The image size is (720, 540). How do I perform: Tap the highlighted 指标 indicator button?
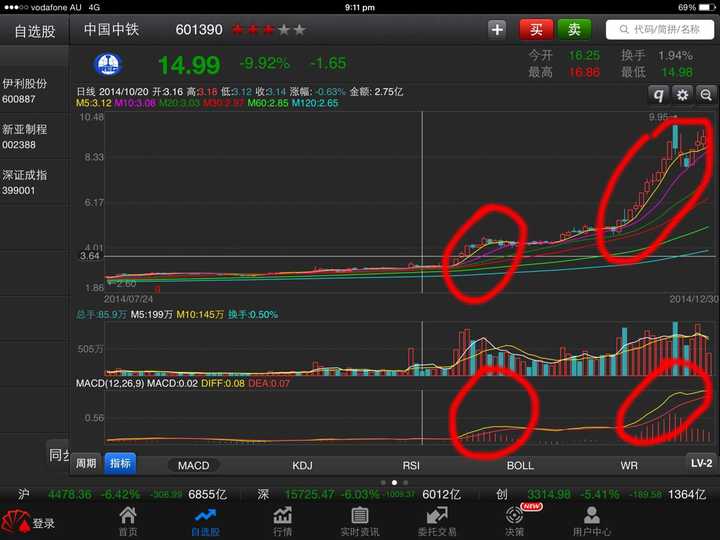(x=120, y=463)
